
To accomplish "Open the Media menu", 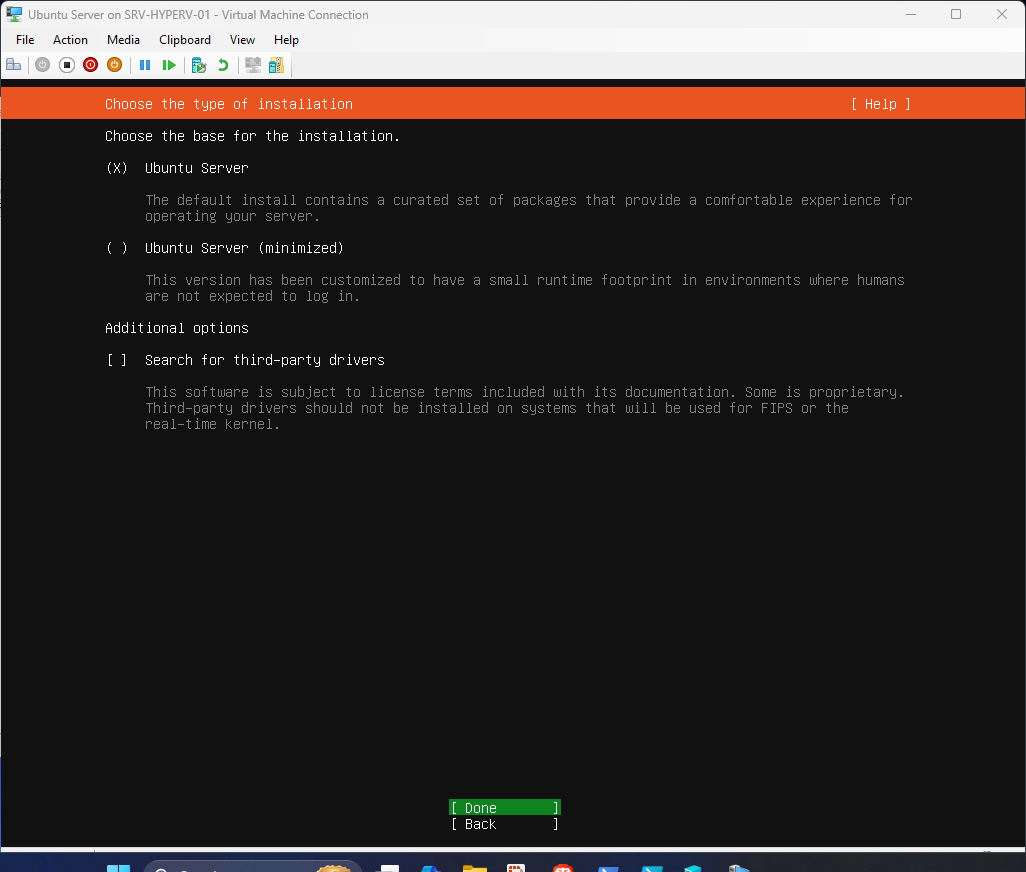I will coord(123,40).
